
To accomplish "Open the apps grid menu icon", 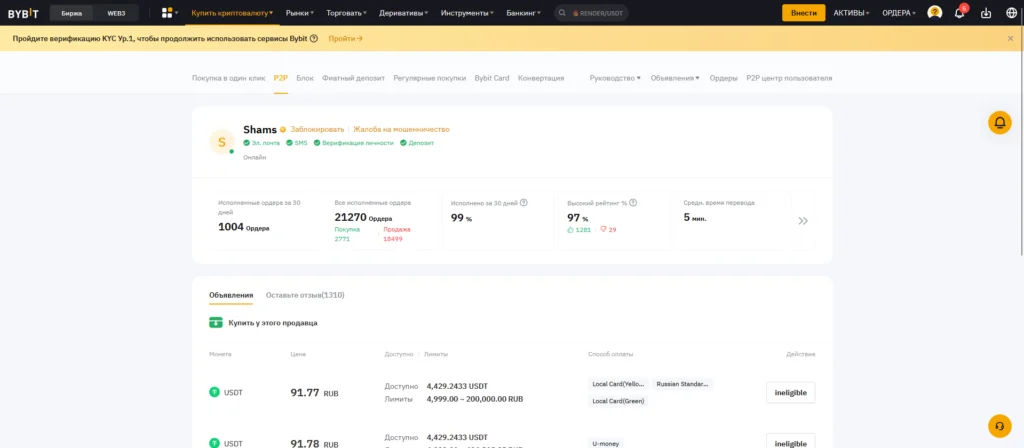I will [167, 12].
